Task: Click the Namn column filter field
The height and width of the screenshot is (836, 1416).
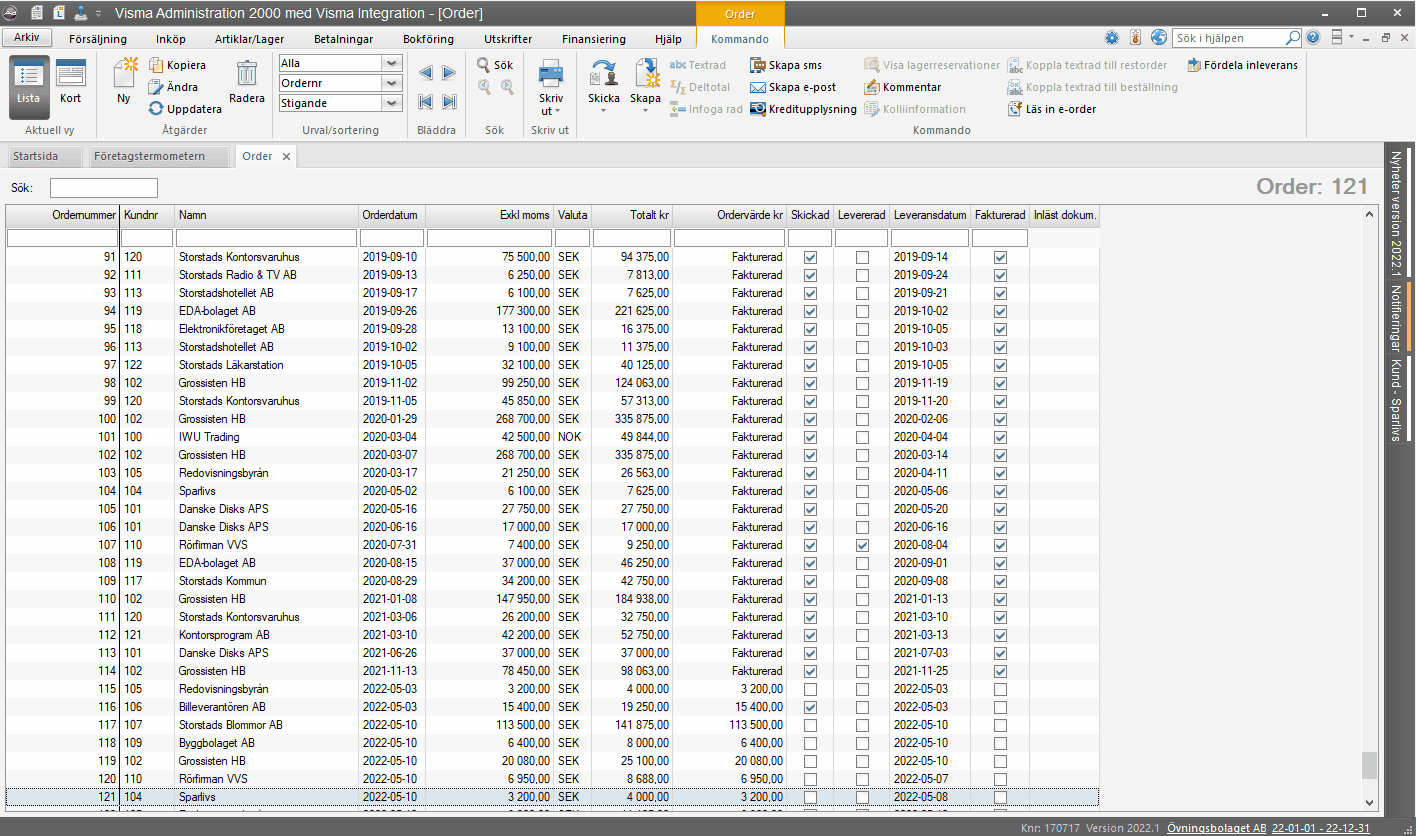Action: pyautogui.click(x=267, y=238)
